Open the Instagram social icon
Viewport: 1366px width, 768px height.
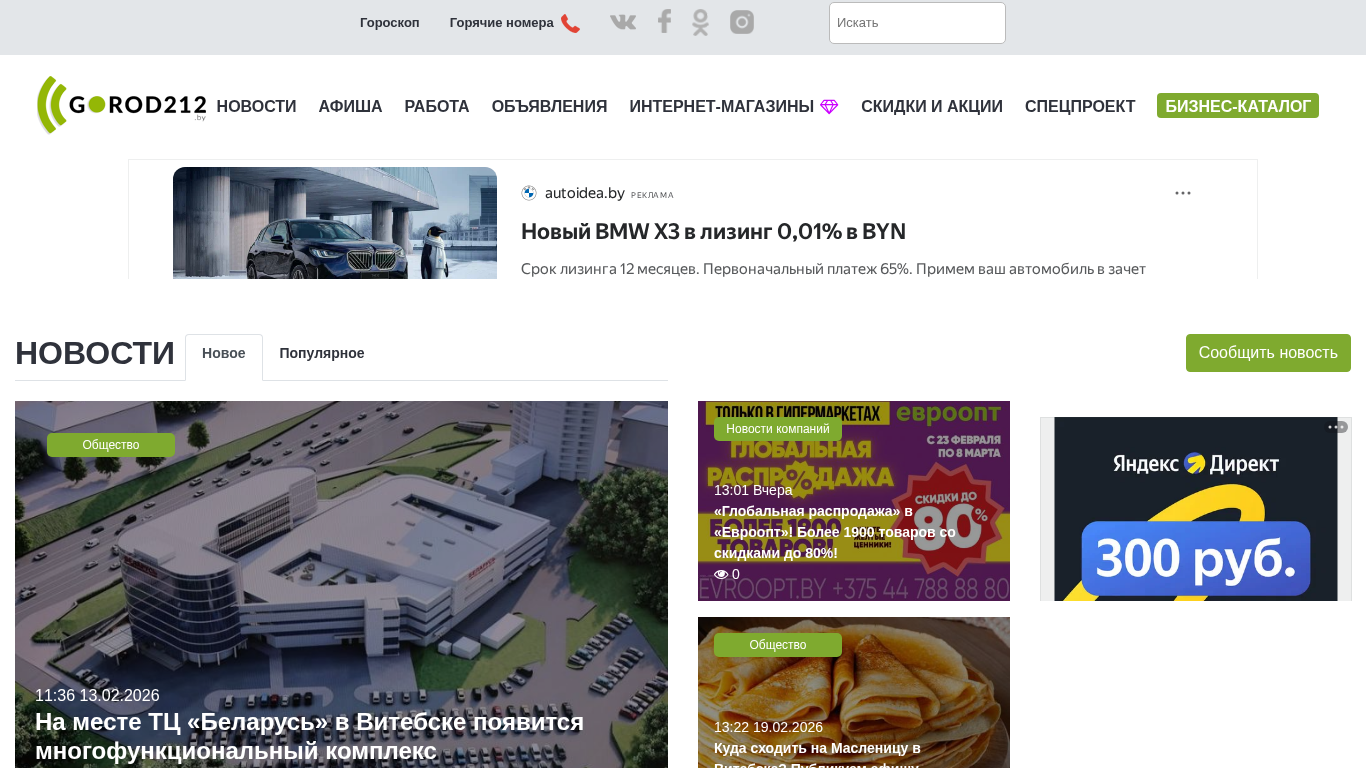point(742,22)
